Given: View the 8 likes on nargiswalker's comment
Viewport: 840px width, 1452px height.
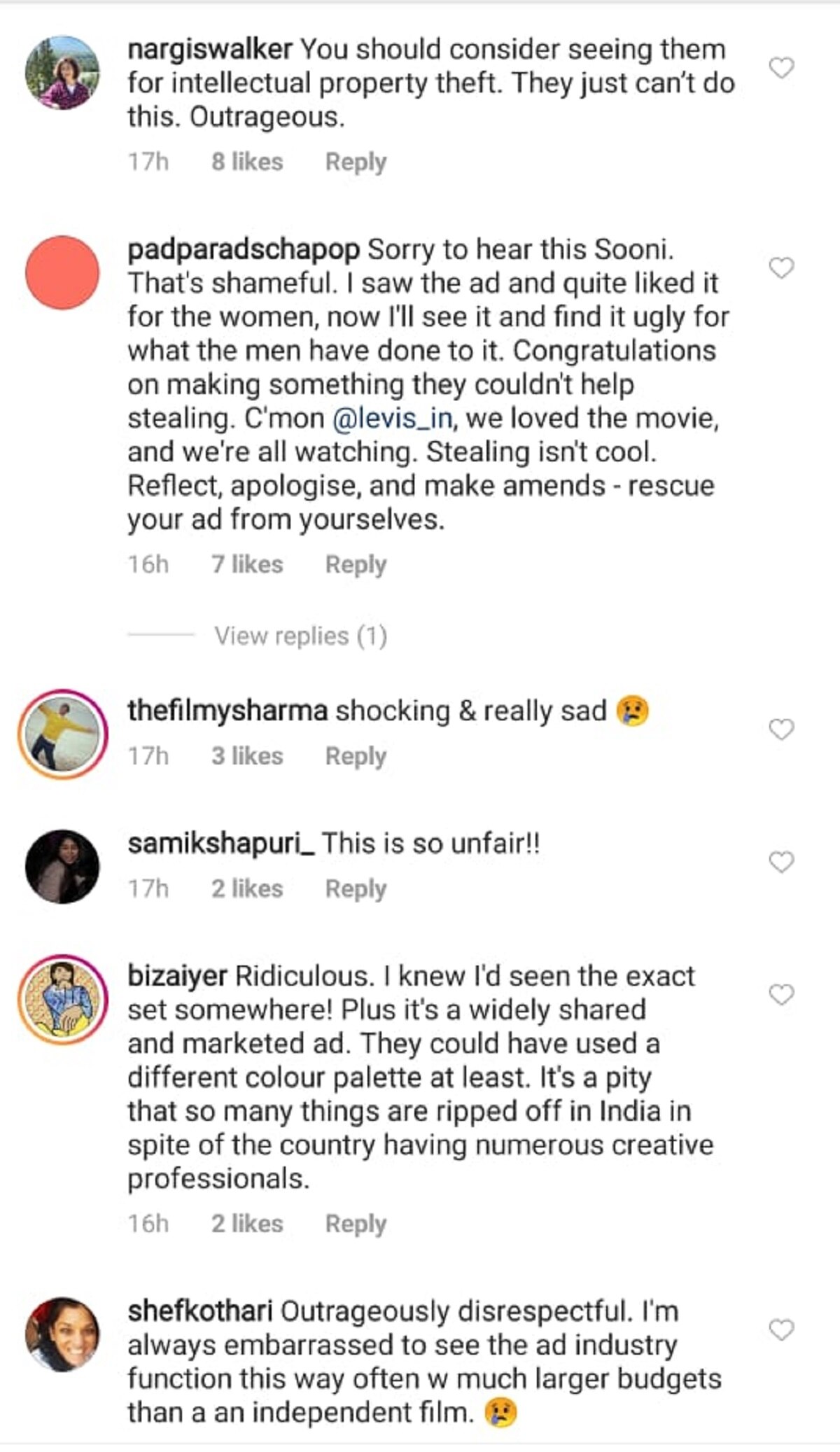Looking at the screenshot, I should tap(247, 162).
